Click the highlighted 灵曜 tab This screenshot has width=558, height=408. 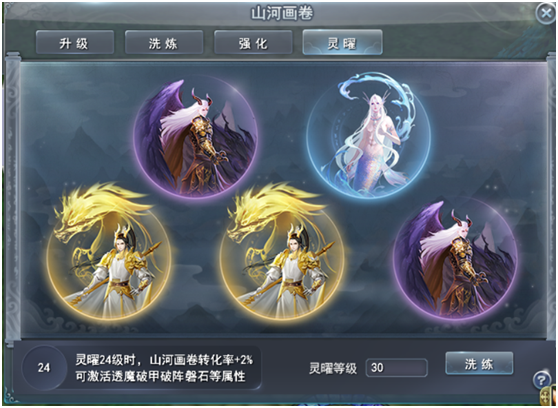pos(342,43)
